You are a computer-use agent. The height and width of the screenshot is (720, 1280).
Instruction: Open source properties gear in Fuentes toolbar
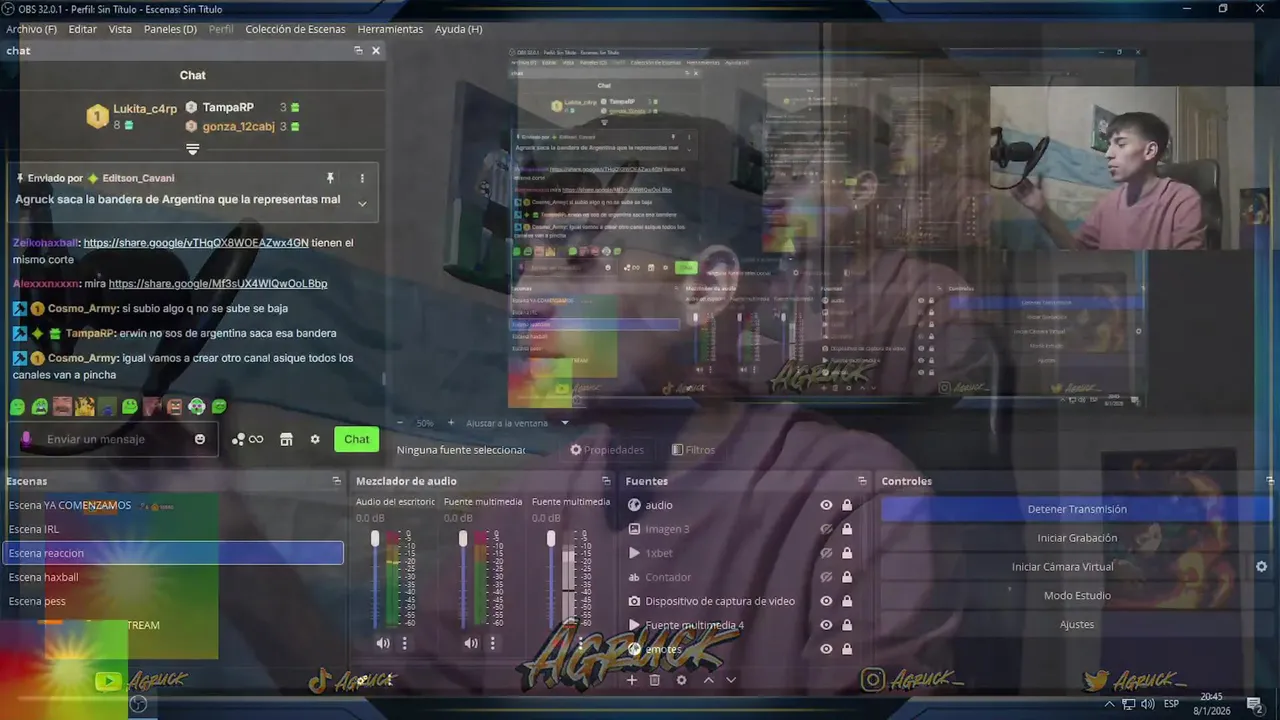coord(682,680)
